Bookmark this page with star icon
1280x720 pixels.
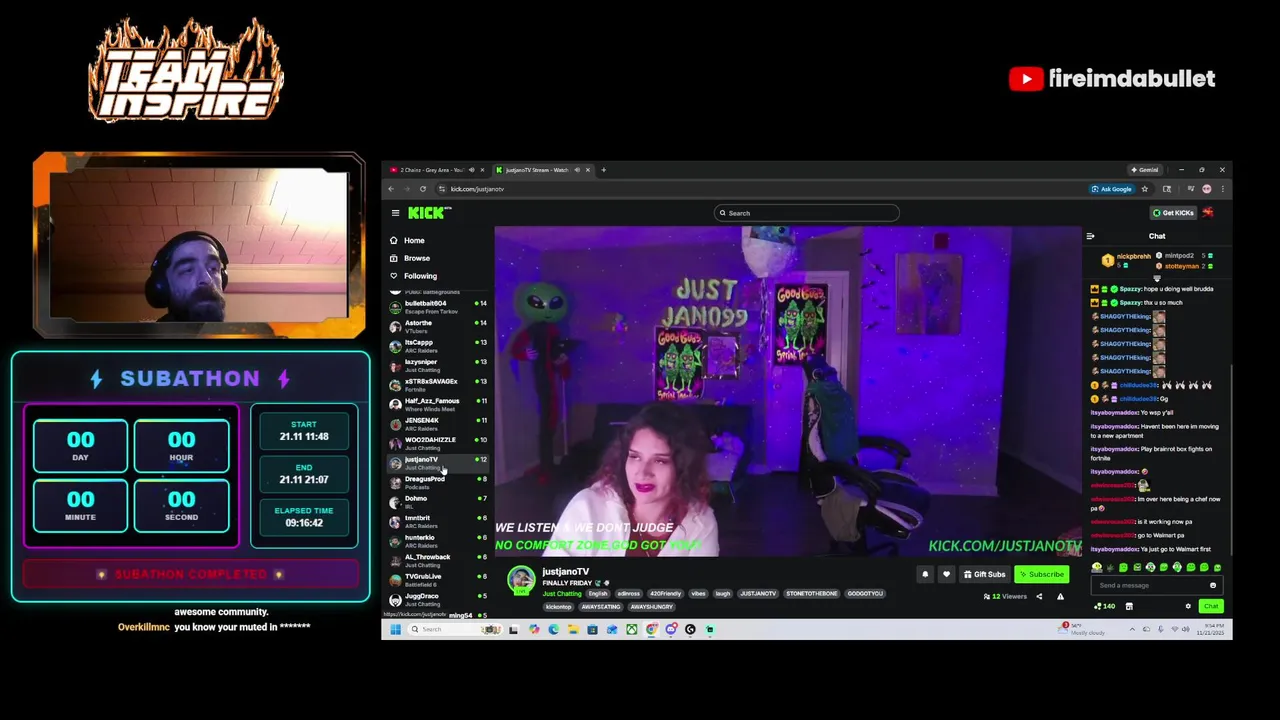(x=1144, y=189)
